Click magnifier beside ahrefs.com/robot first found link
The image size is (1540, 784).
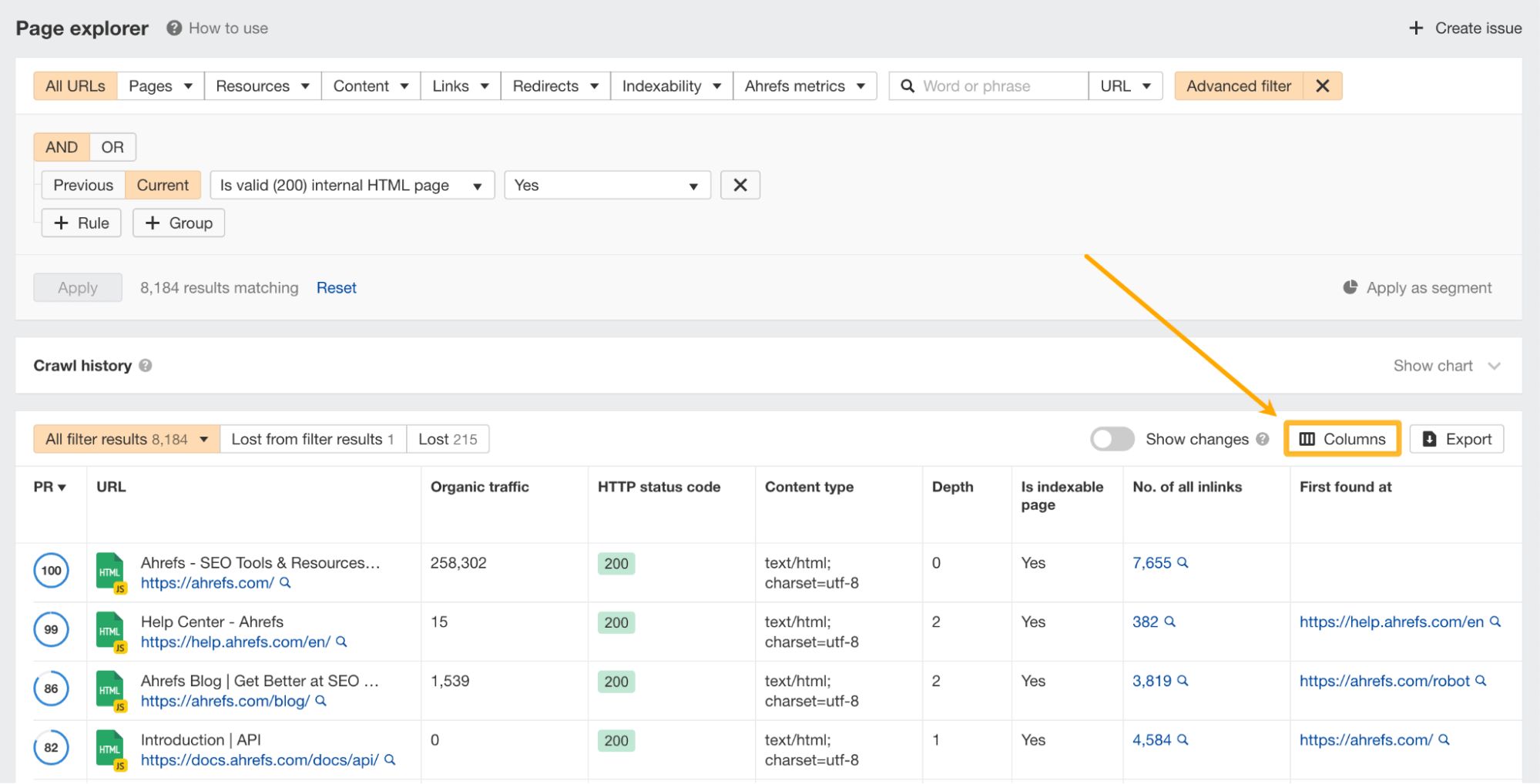click(x=1481, y=681)
